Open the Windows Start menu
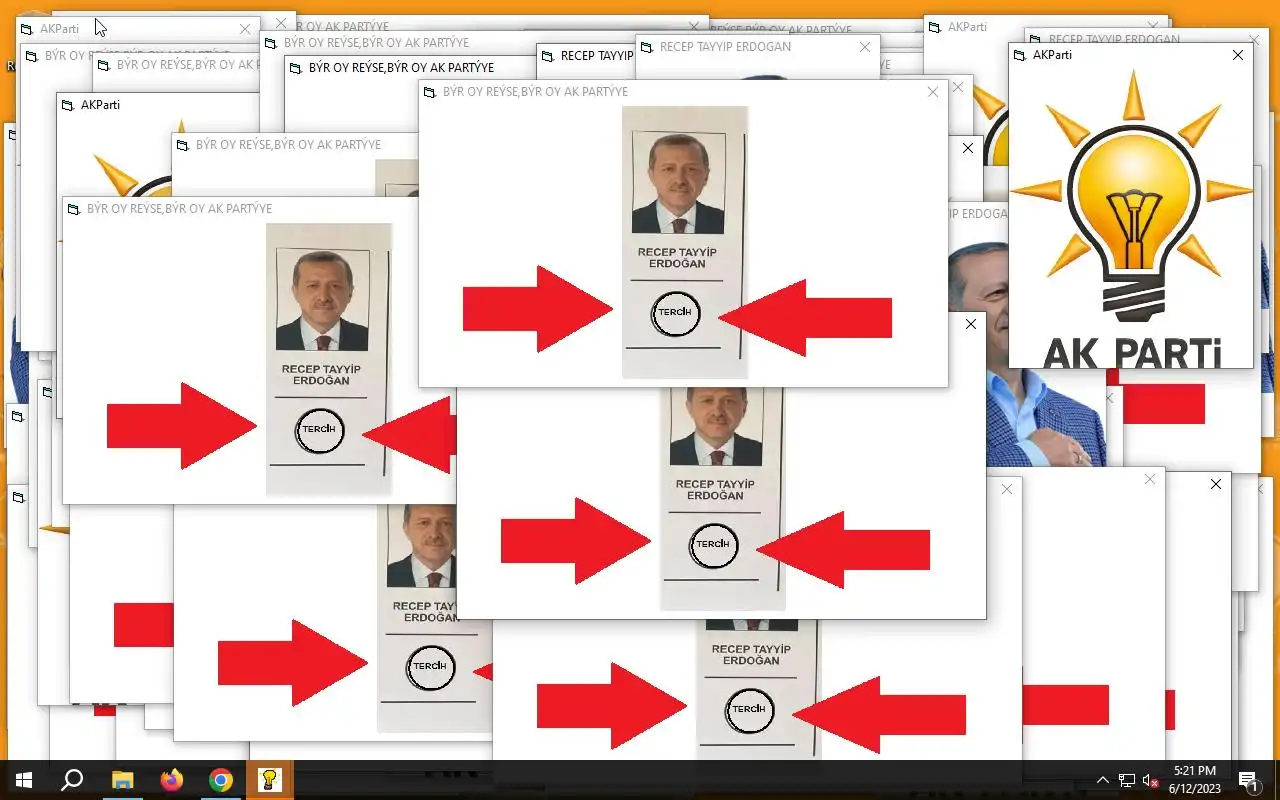This screenshot has width=1280, height=800. click(x=24, y=780)
